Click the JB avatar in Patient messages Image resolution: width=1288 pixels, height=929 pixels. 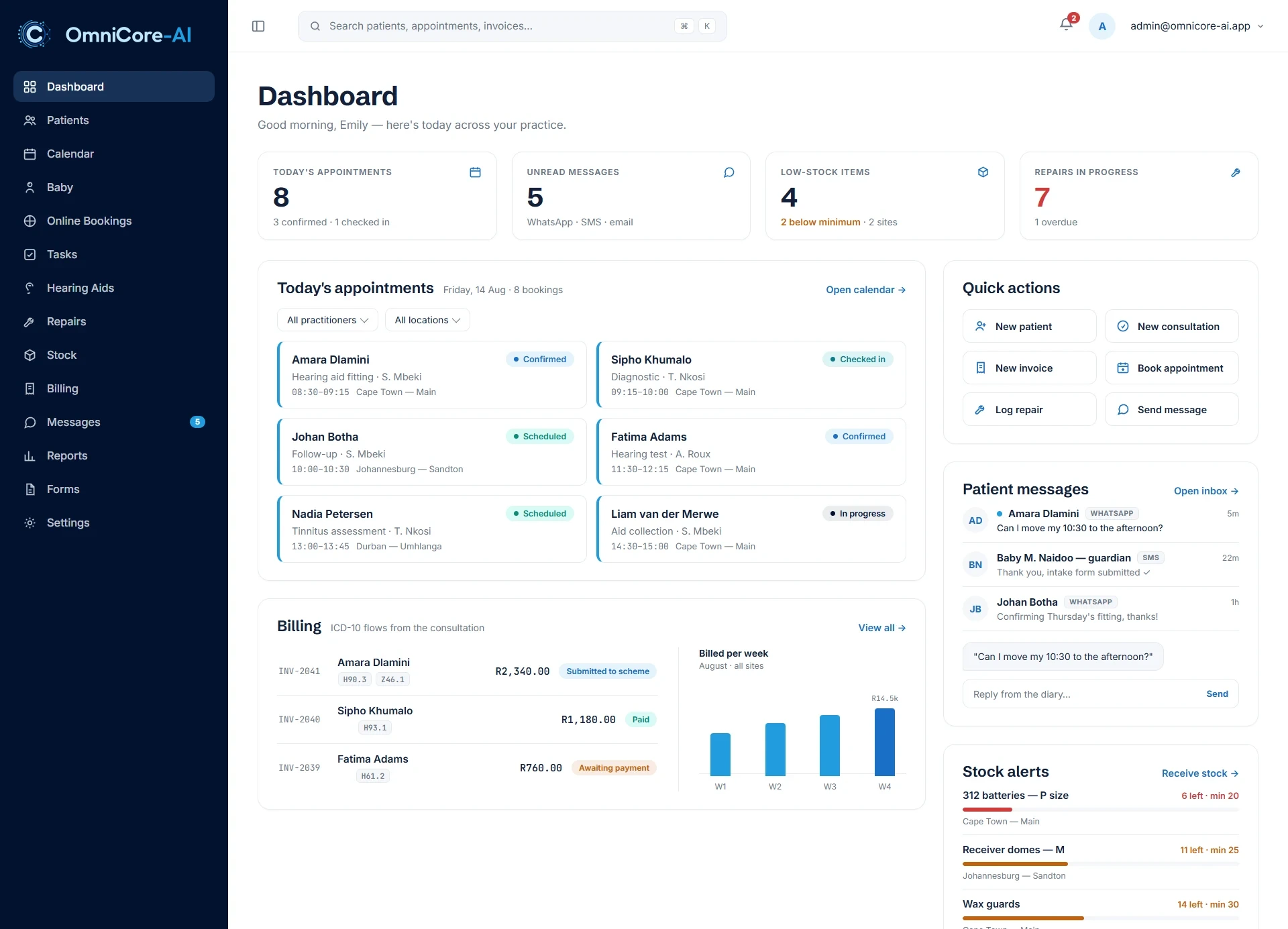(x=975, y=609)
